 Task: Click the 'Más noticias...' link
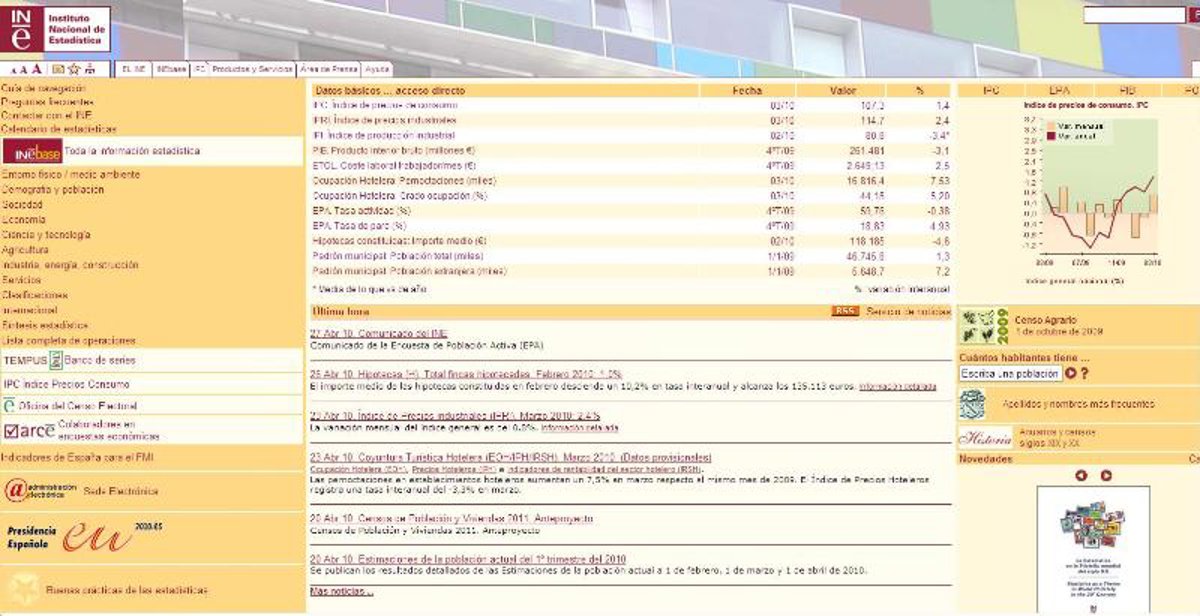pos(341,592)
